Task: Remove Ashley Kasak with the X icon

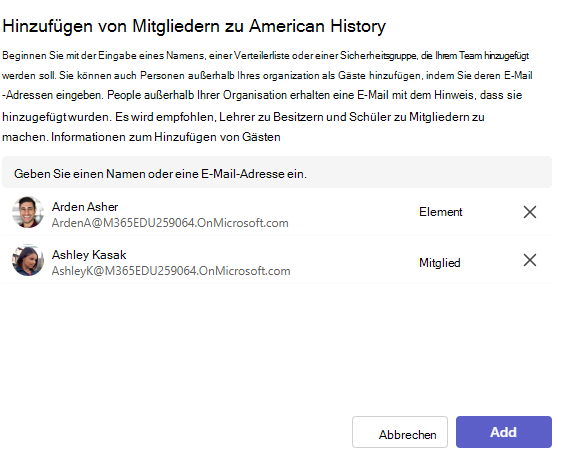Action: (x=530, y=260)
